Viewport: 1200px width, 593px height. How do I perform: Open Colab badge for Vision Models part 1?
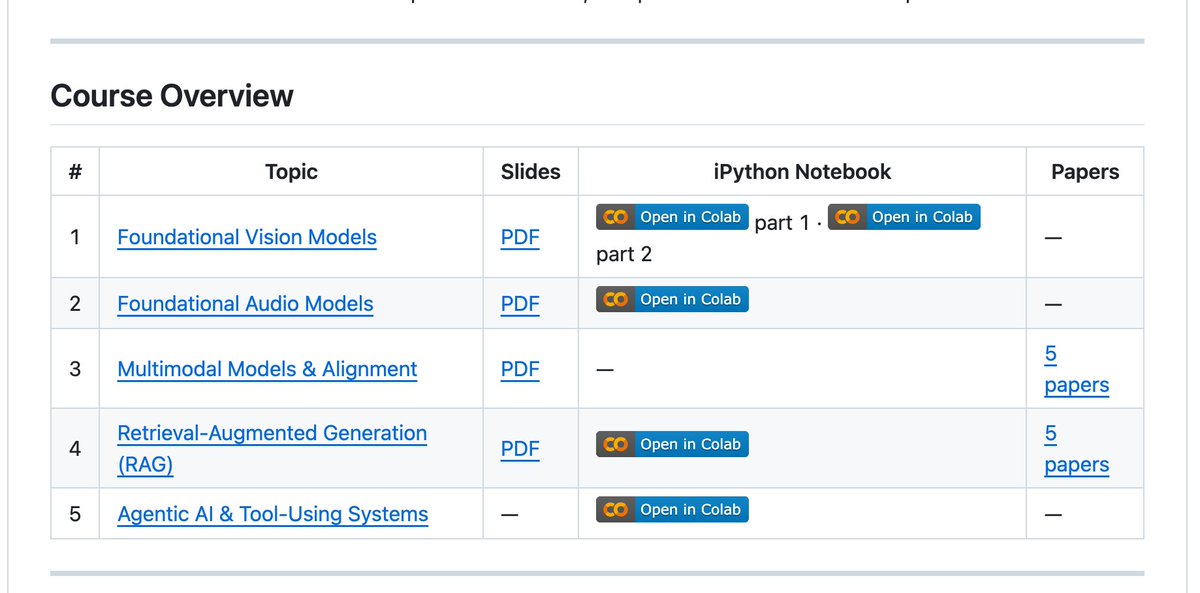coord(672,217)
